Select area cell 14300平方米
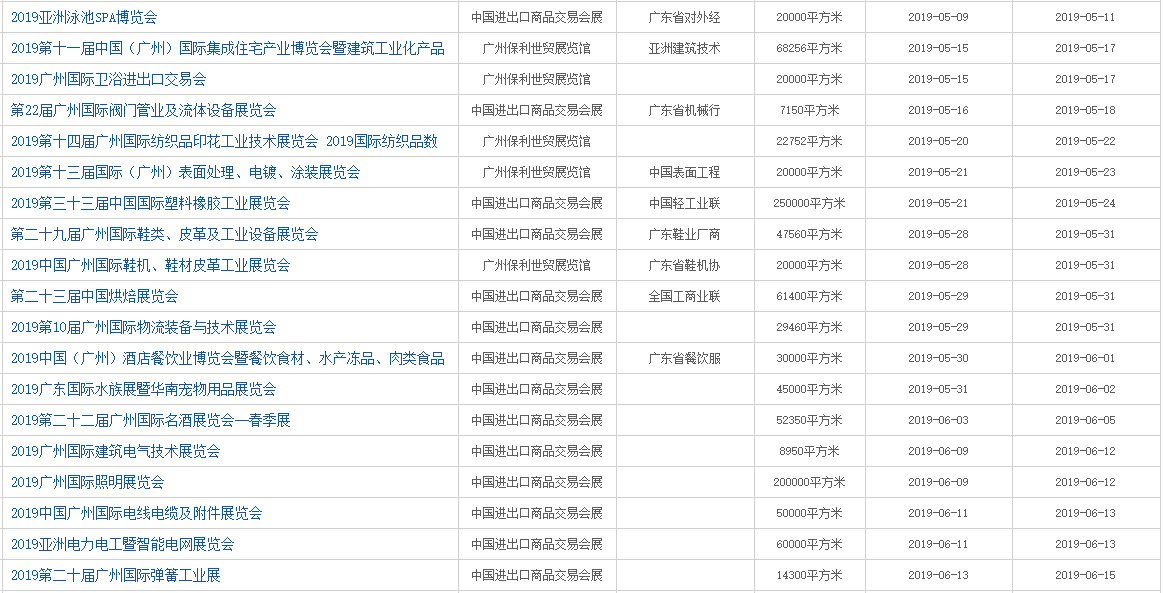This screenshot has height=593, width=1164. pyautogui.click(x=809, y=575)
